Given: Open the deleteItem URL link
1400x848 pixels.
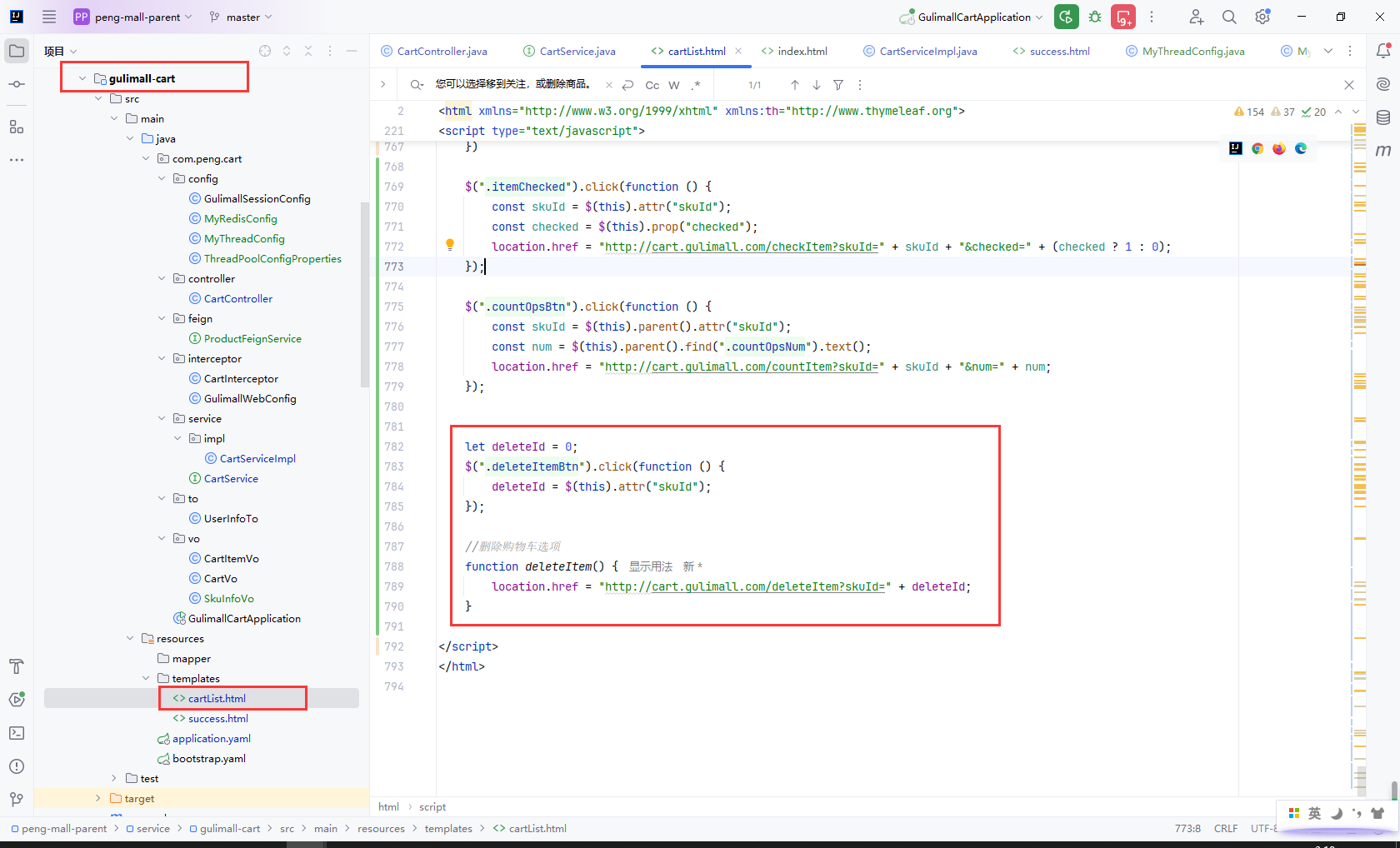Looking at the screenshot, I should point(745,586).
